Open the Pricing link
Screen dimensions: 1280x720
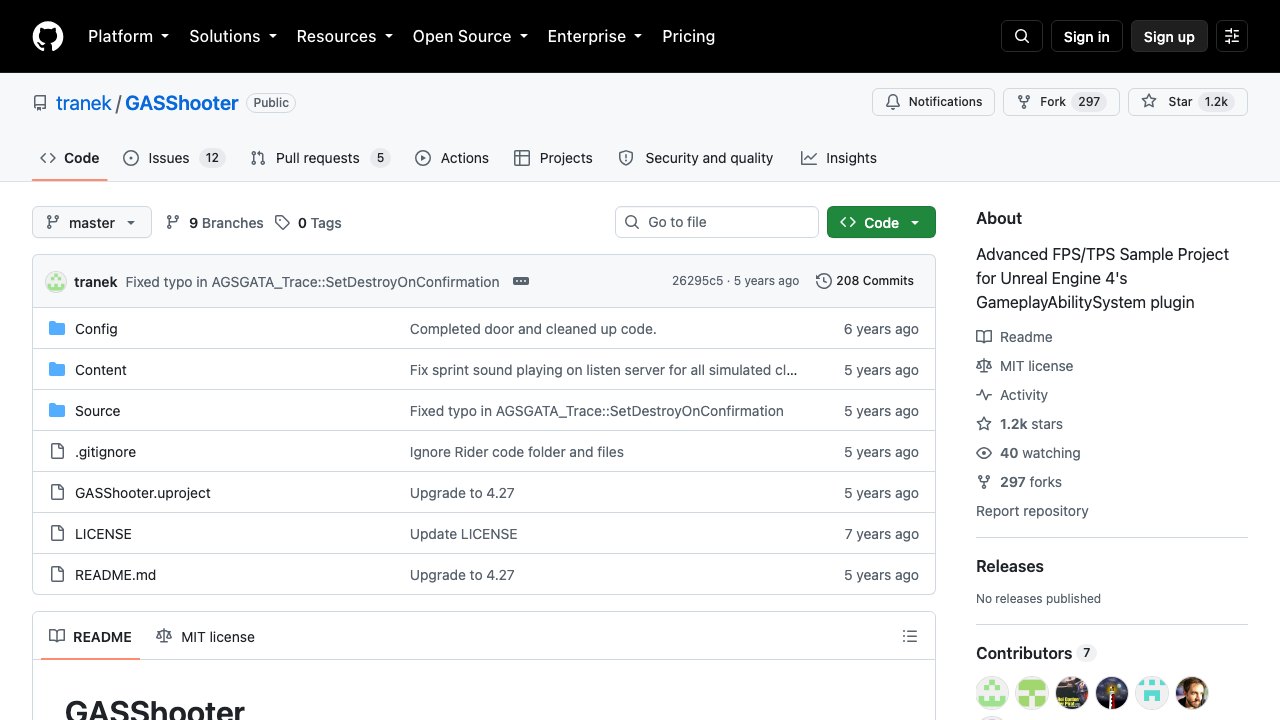pos(689,37)
